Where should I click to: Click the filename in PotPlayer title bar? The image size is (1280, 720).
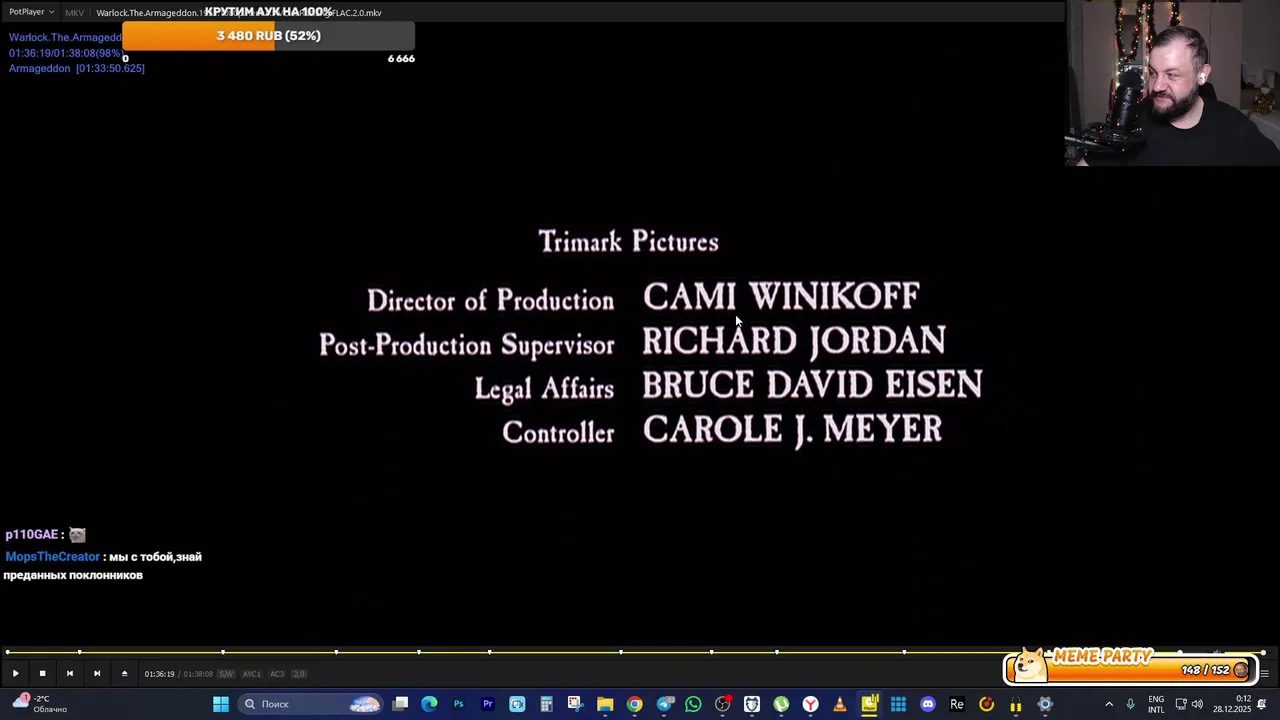click(x=238, y=13)
